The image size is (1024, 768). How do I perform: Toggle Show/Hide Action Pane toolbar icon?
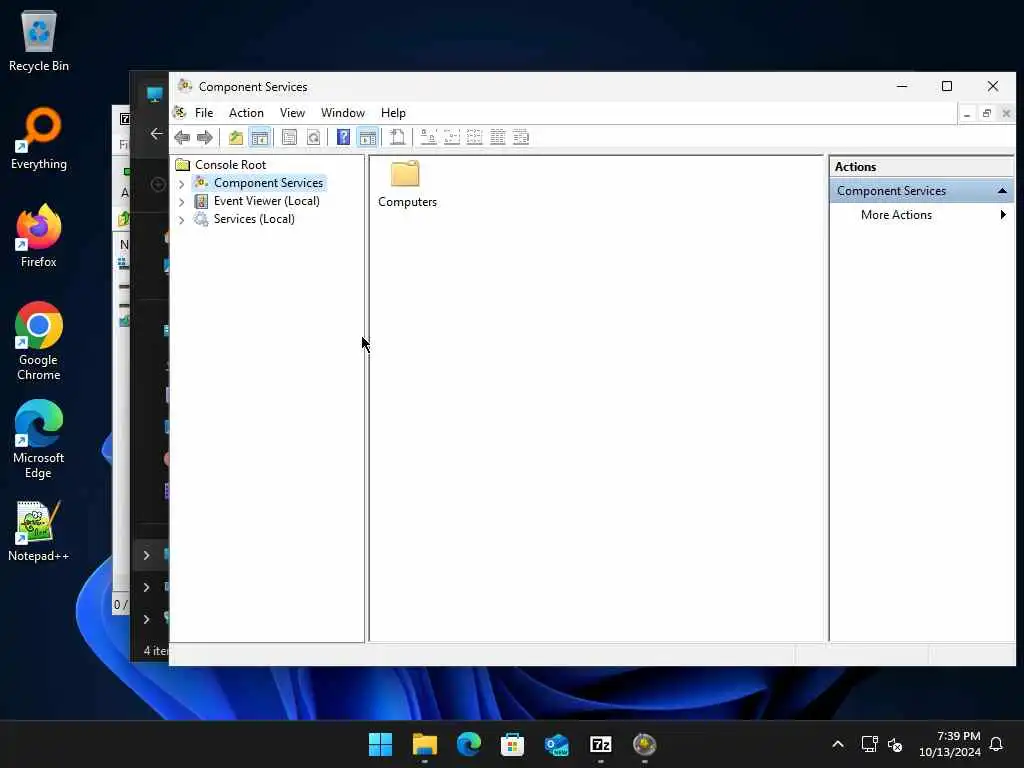pyautogui.click(x=368, y=137)
